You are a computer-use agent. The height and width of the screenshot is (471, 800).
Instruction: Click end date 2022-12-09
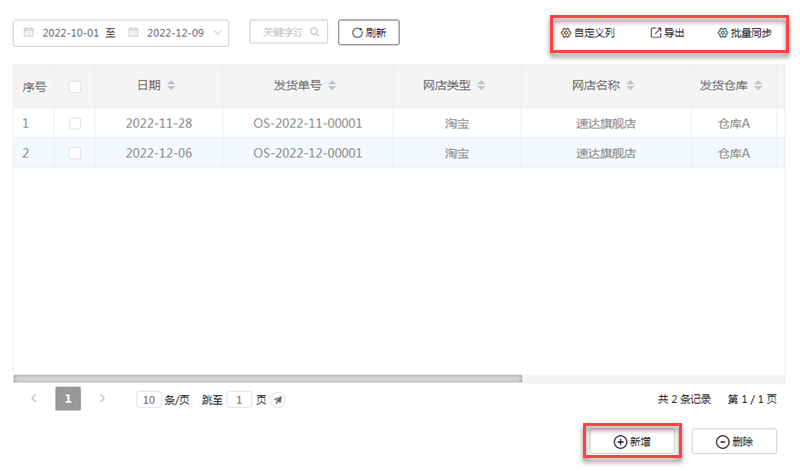(176, 33)
